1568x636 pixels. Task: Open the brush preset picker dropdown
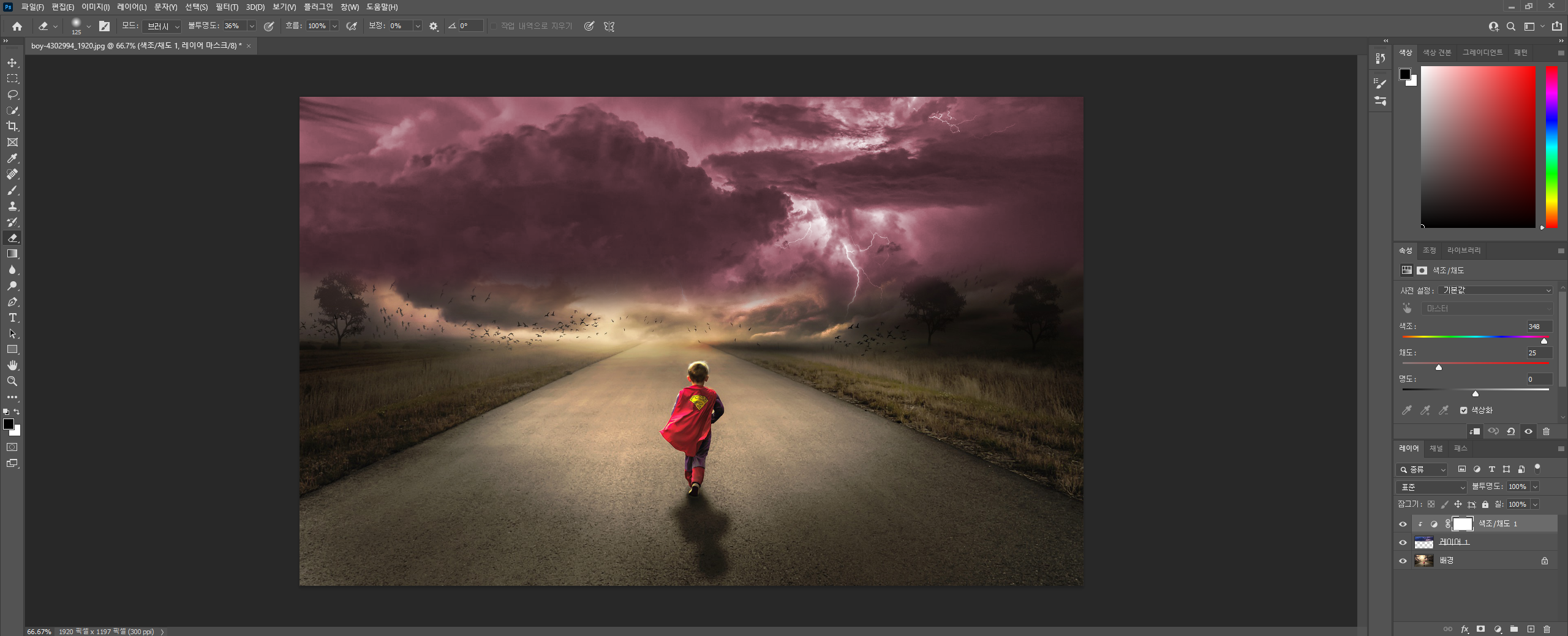coord(89,26)
